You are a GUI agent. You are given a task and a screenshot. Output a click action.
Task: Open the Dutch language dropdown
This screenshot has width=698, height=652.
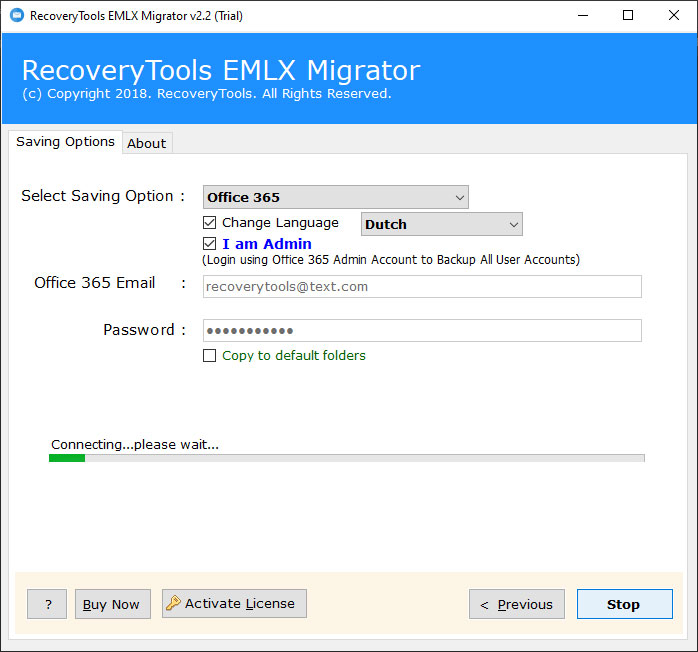click(x=442, y=224)
